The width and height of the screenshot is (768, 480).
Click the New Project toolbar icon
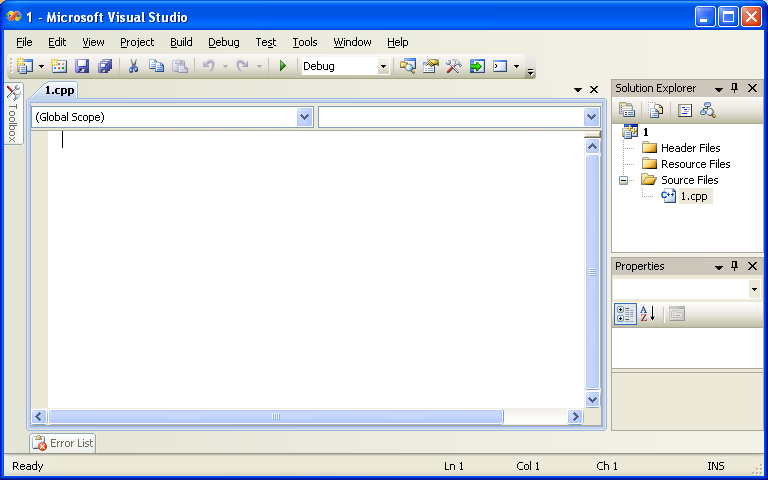coord(25,66)
